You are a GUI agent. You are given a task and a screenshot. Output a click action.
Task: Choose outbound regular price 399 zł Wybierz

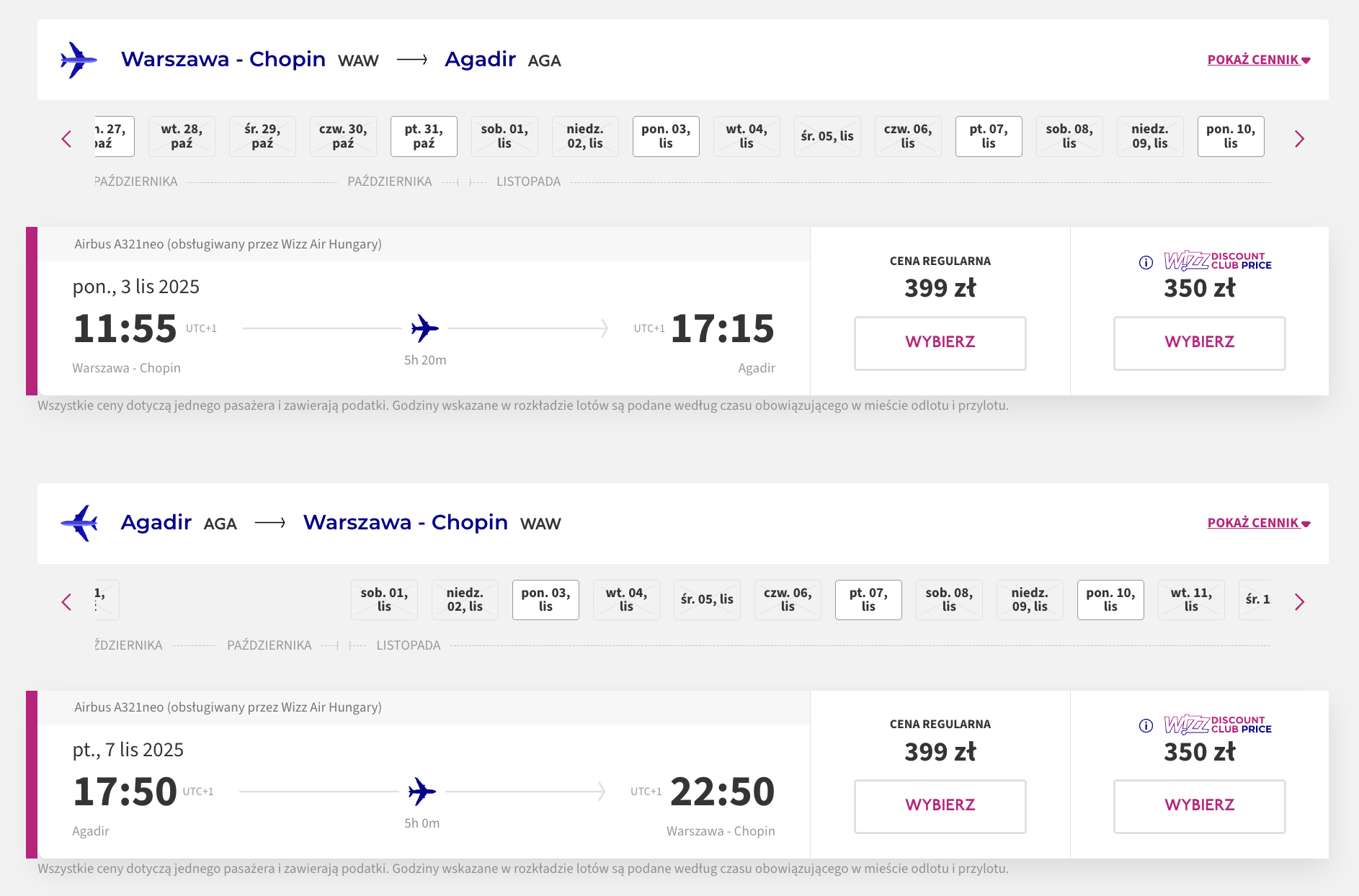[x=940, y=343]
